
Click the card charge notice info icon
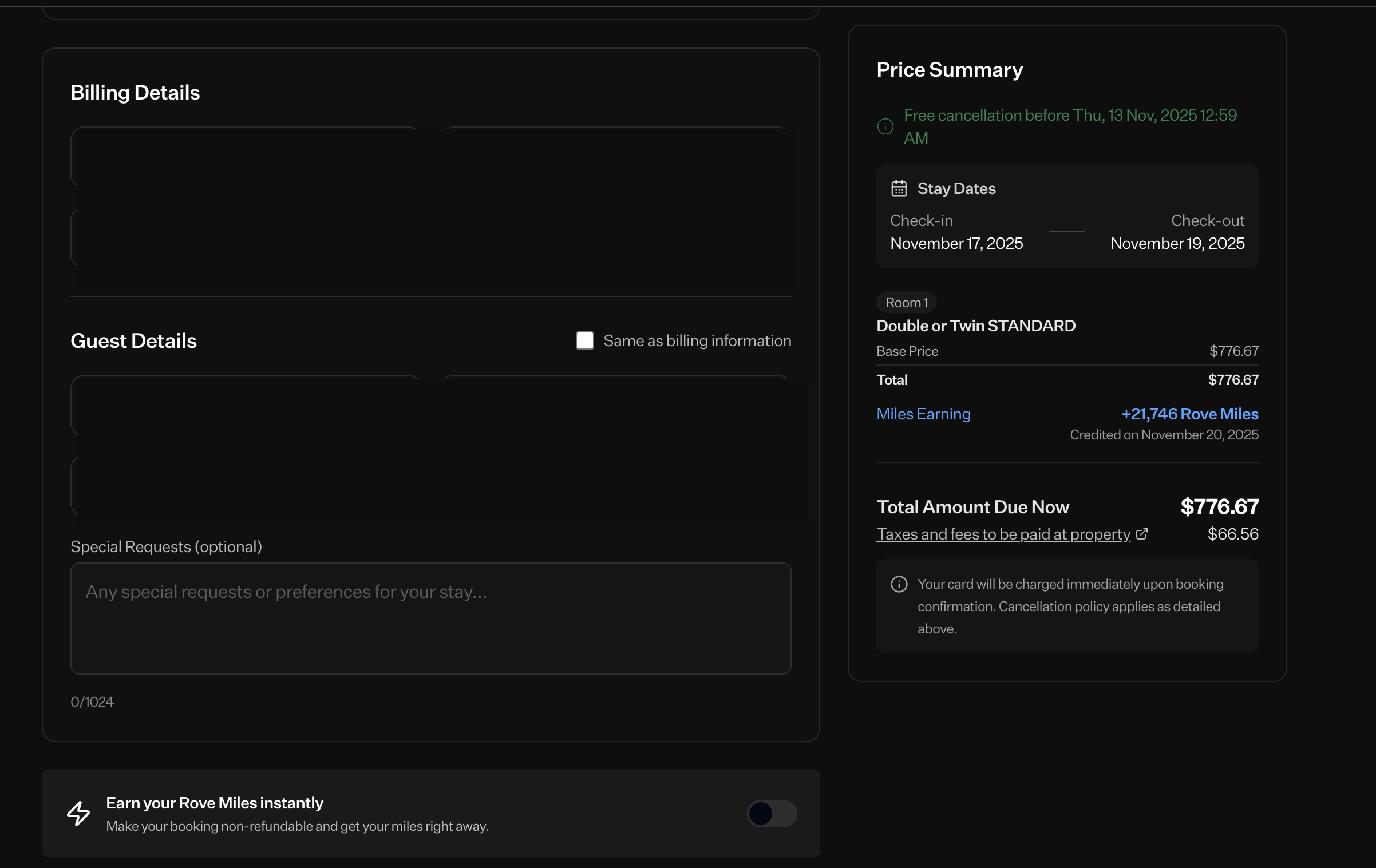click(x=899, y=584)
